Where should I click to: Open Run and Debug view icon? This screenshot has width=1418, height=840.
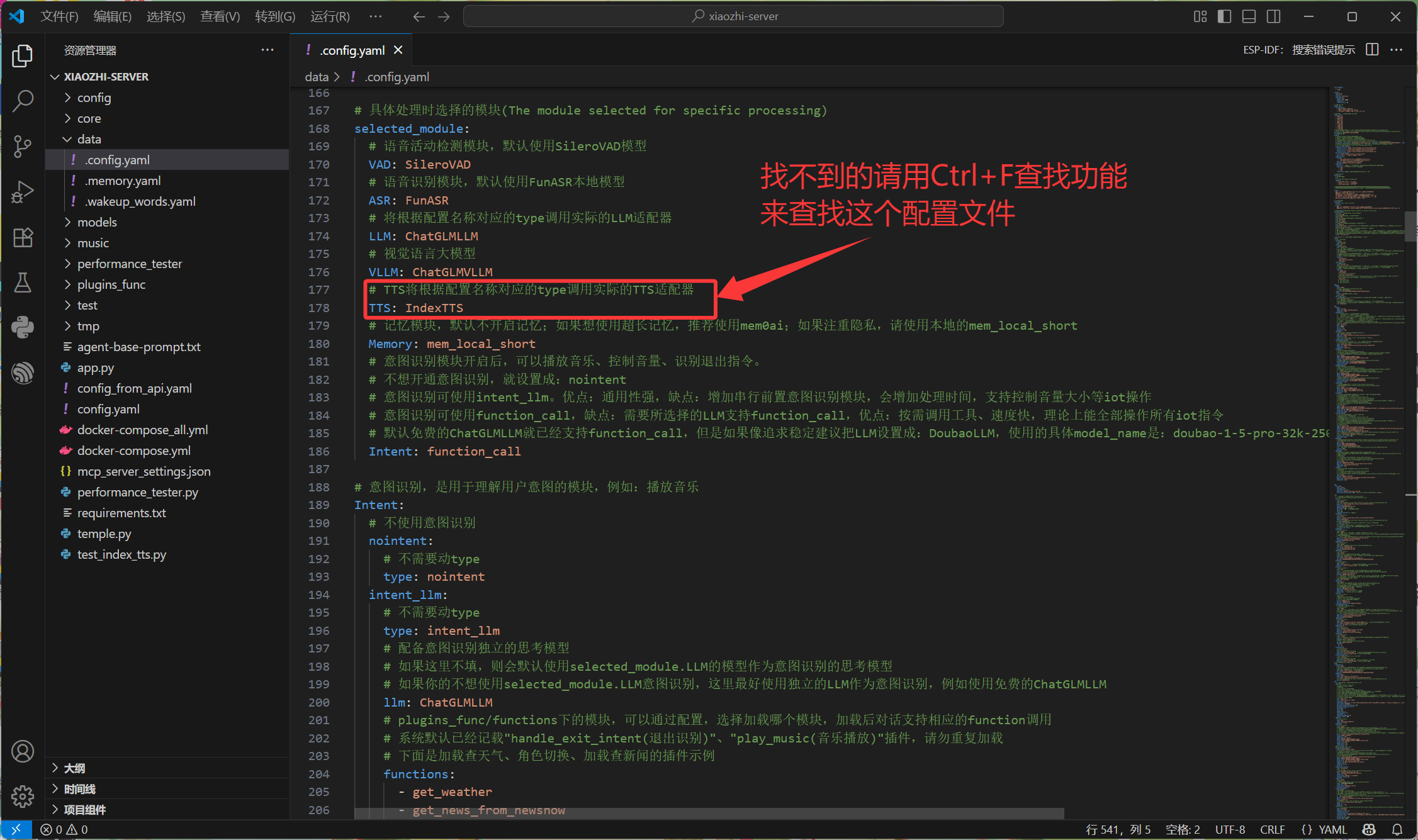click(x=23, y=192)
